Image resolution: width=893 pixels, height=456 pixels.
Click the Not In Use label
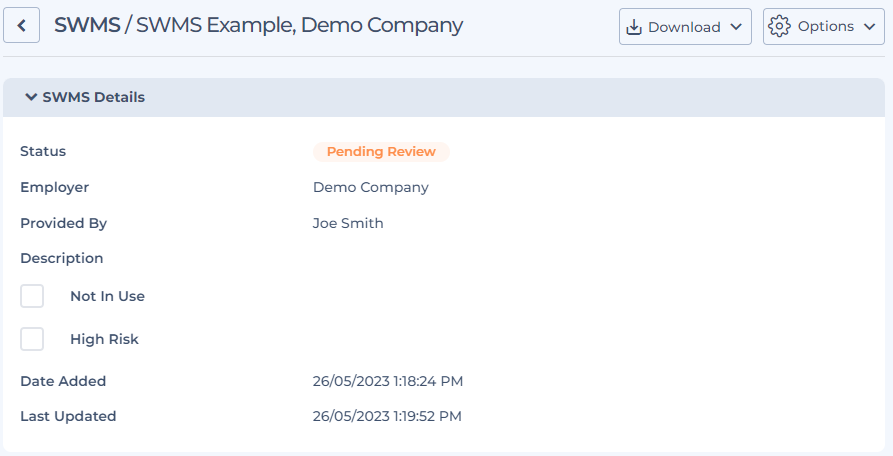point(107,296)
